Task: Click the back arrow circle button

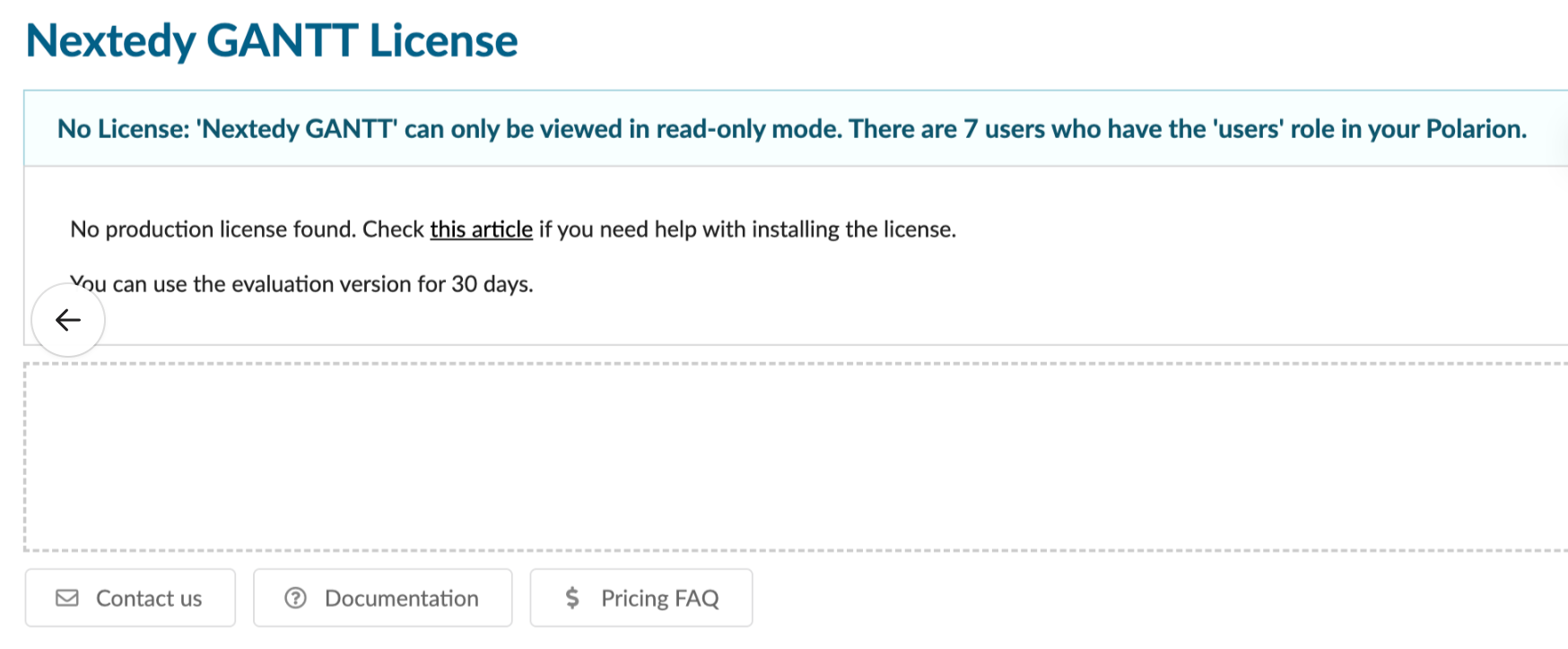Action: pyautogui.click(x=68, y=320)
